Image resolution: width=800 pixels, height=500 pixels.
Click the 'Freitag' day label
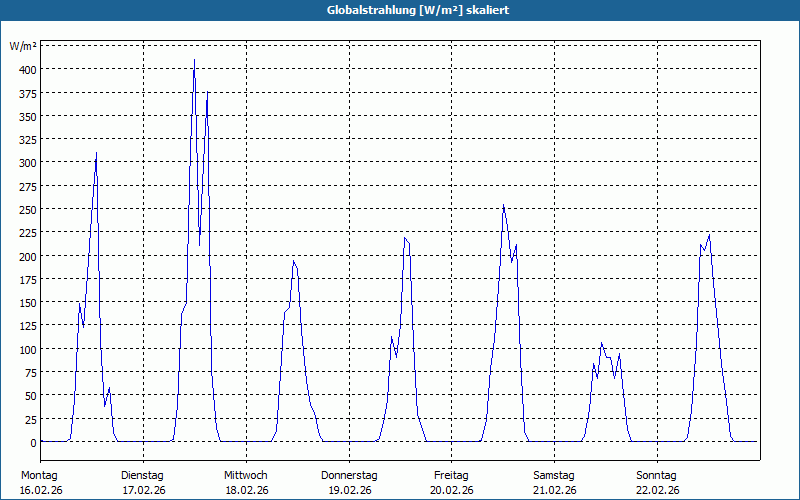[x=451, y=476]
